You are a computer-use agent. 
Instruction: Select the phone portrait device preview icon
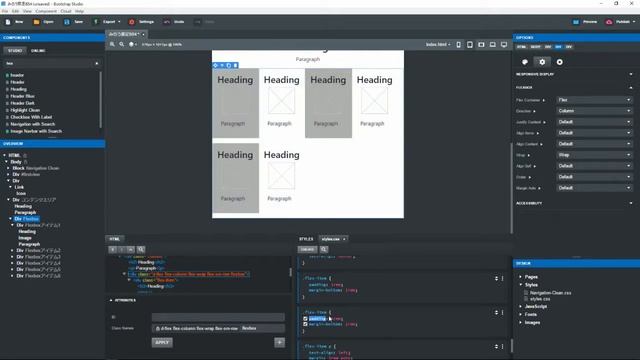point(458,44)
